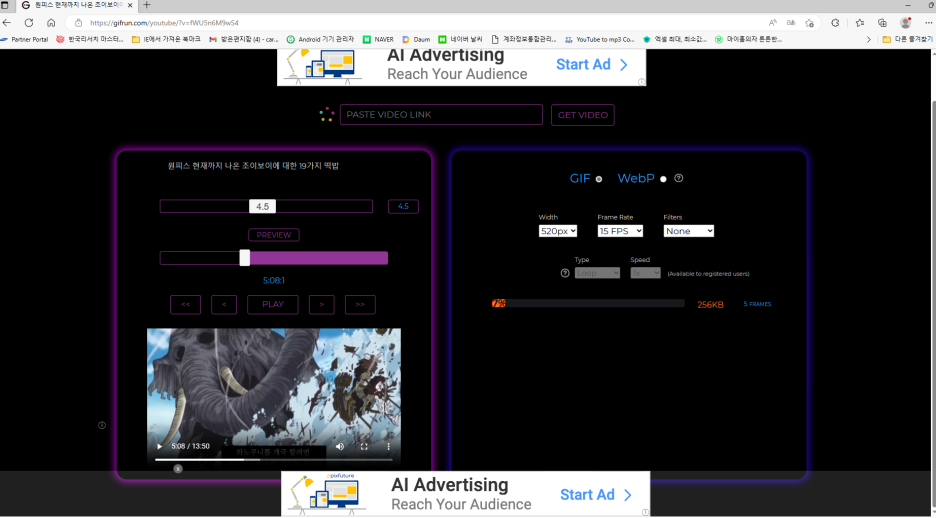Open browser extensions puzzle icon

pos(835,23)
